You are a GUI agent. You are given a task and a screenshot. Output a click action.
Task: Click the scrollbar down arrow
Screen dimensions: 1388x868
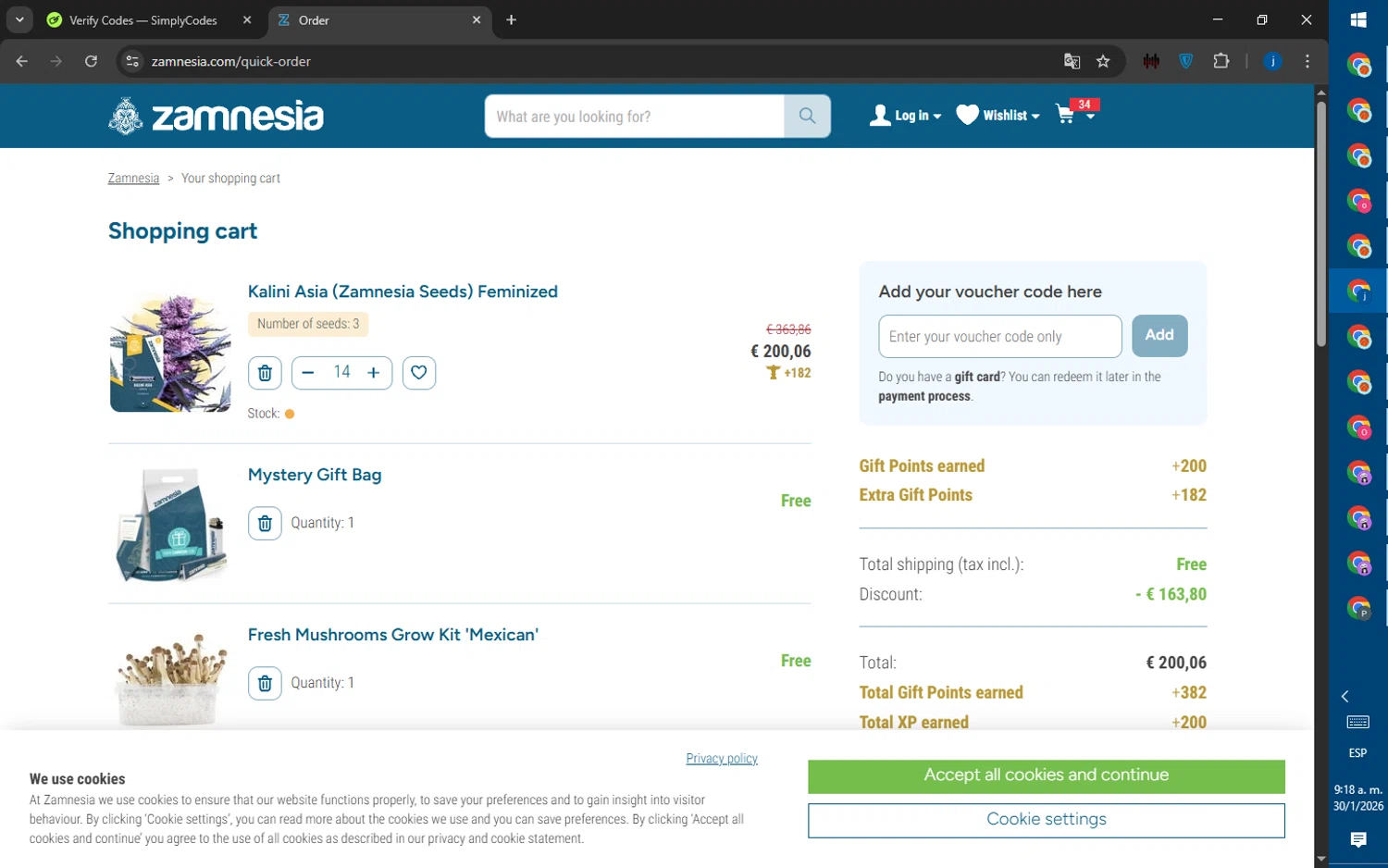1321,859
